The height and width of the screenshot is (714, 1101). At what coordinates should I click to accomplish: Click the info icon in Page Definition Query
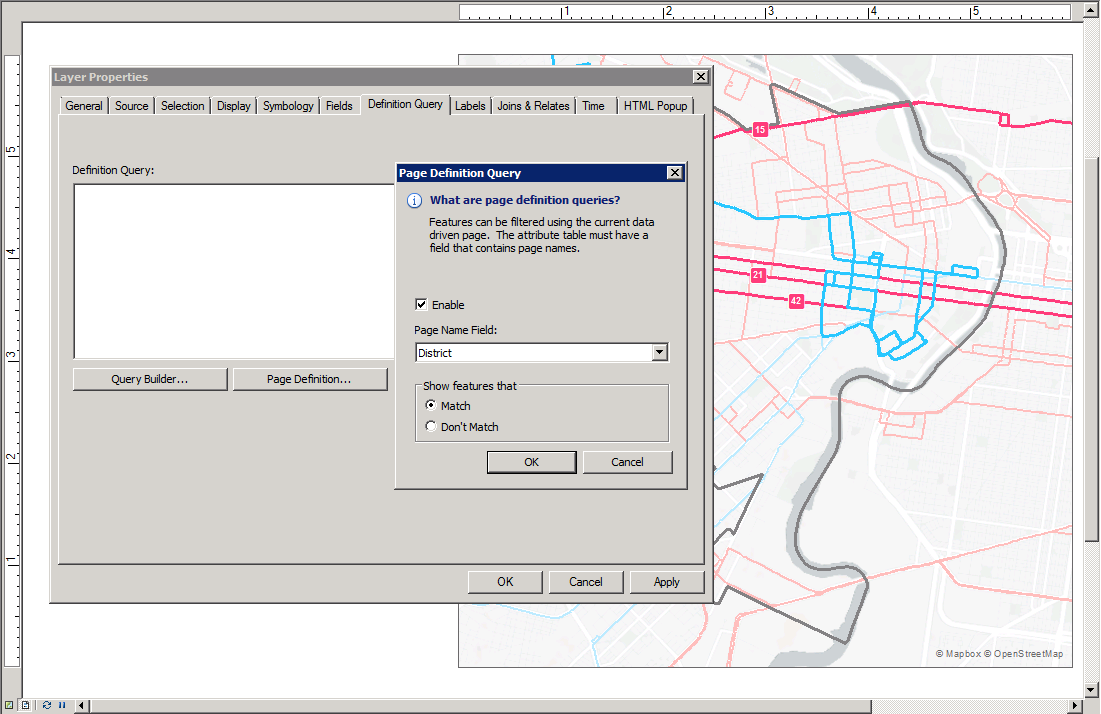tap(413, 200)
